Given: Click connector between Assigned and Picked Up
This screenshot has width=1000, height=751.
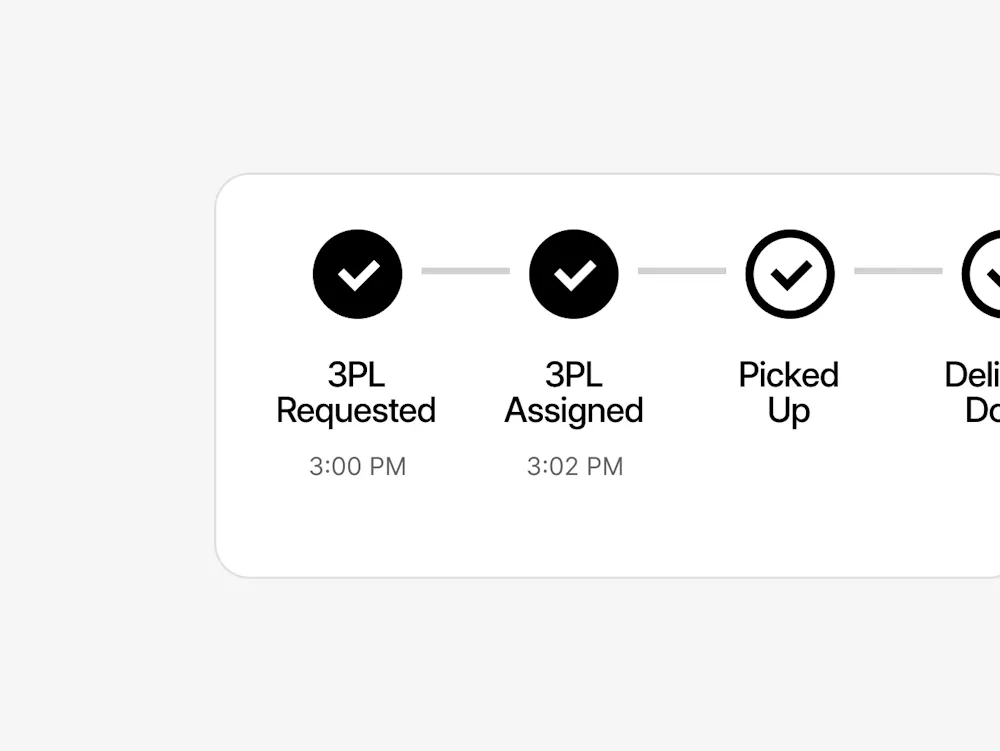Looking at the screenshot, I should point(682,271).
